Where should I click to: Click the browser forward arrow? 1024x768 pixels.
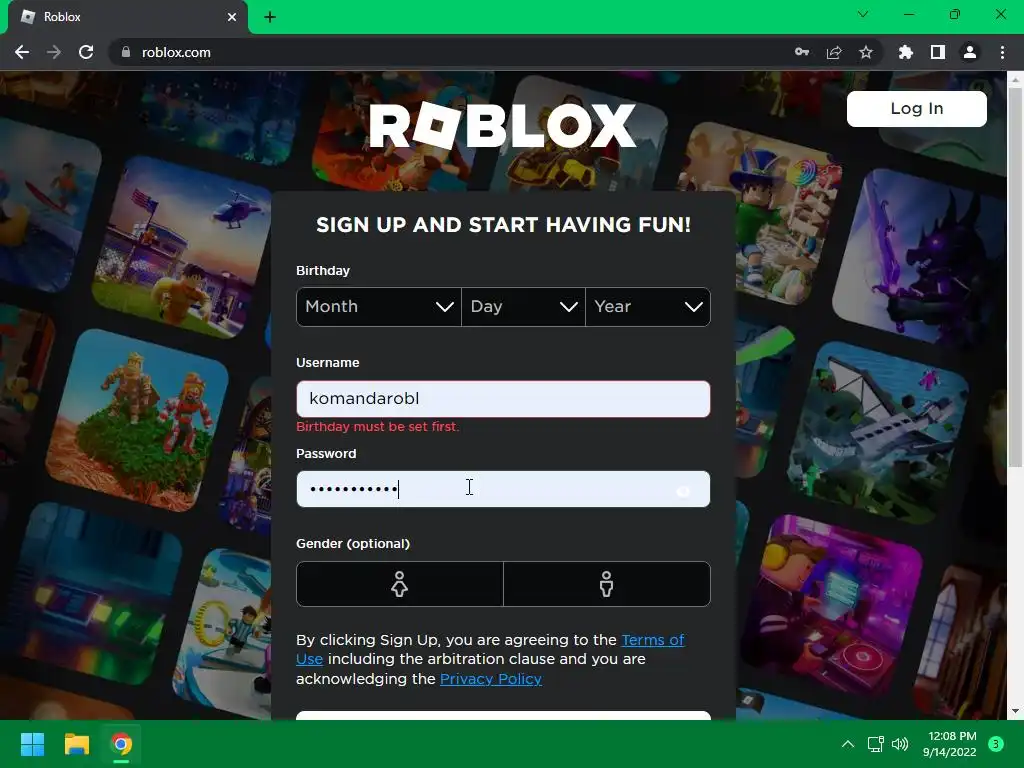pos(54,52)
